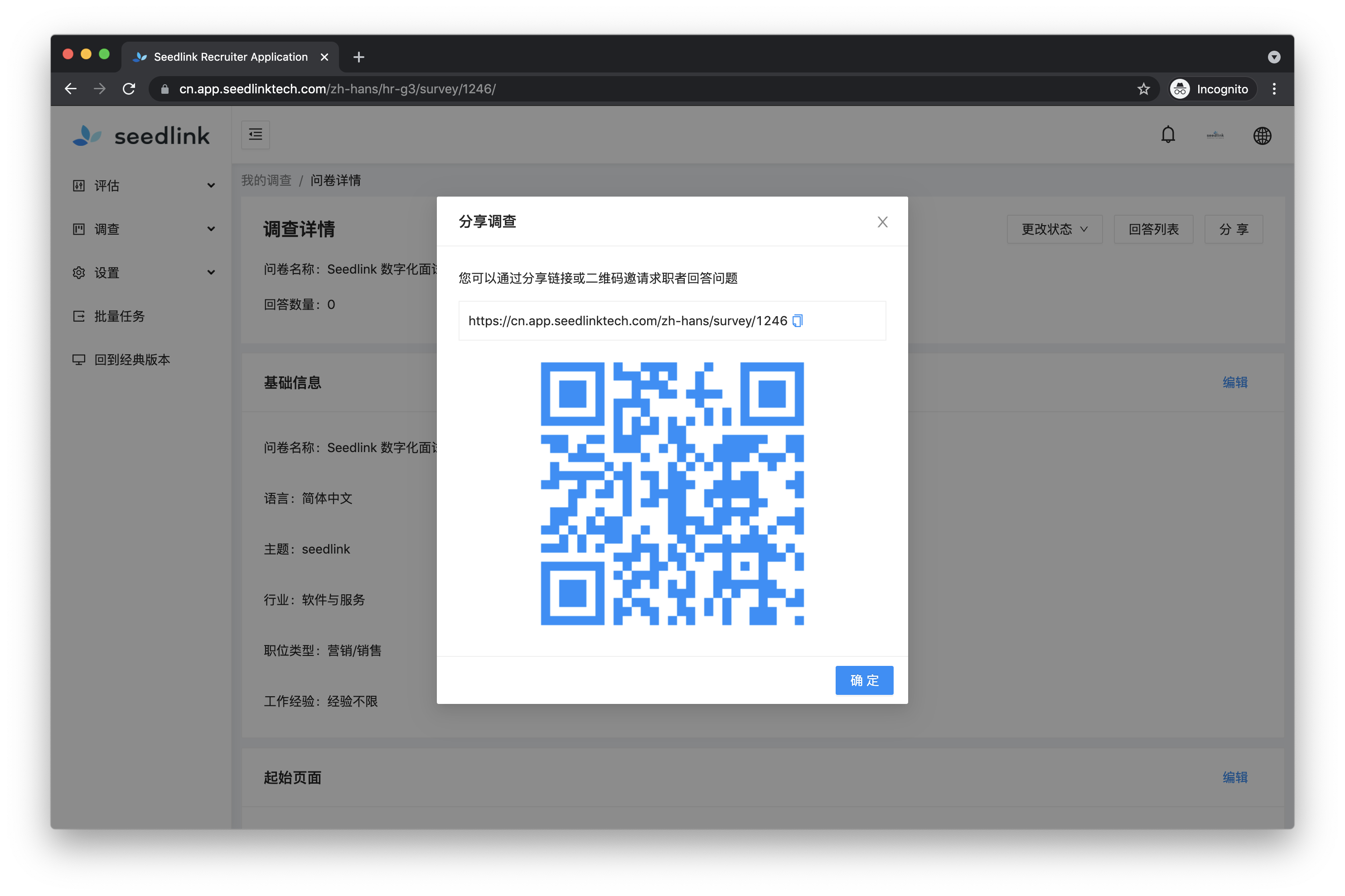1345x896 pixels.
Task: Click the 问卷详情 breadcrumb text
Action: [x=335, y=180]
